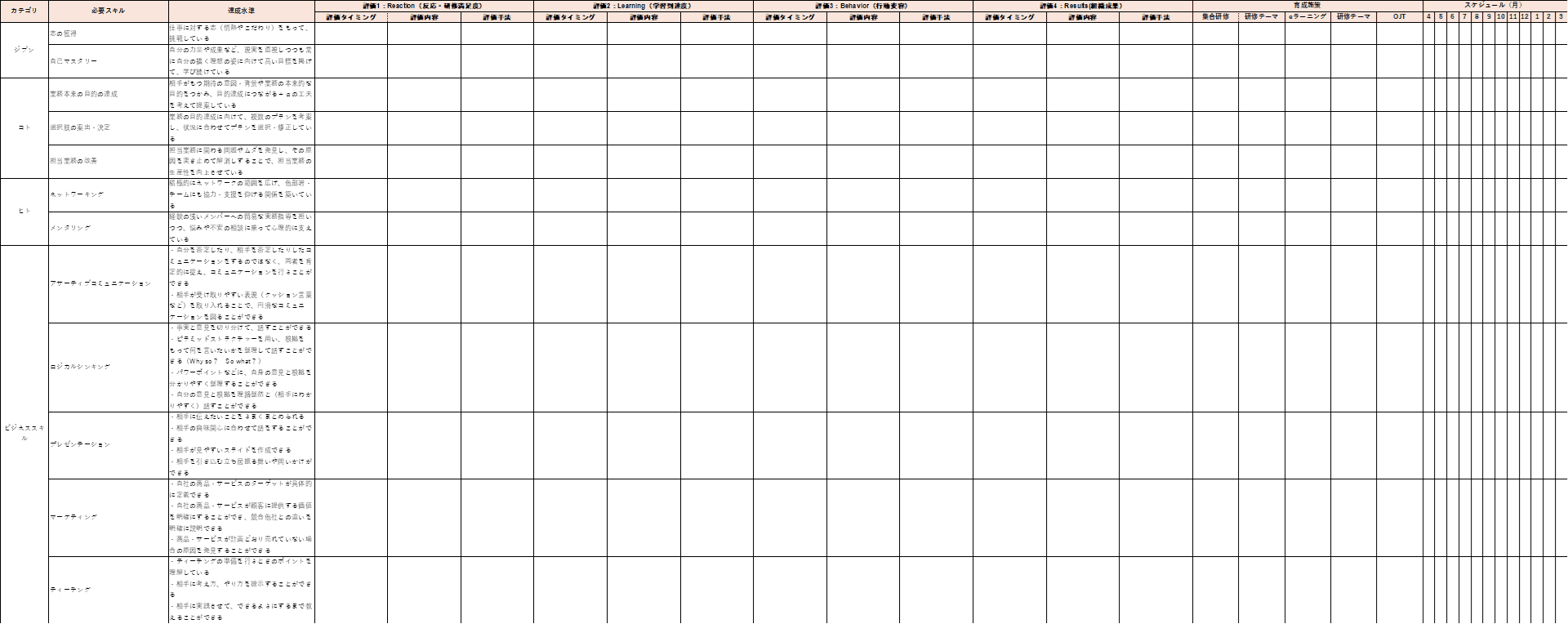Select month 3 in the schedule header
The image size is (1568, 624).
1561,17
